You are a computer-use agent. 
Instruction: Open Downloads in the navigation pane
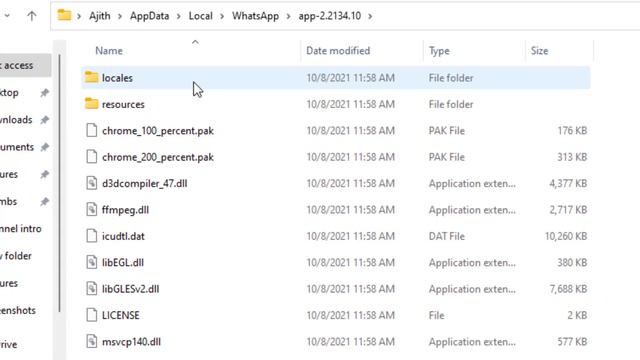pyautogui.click(x=16, y=120)
